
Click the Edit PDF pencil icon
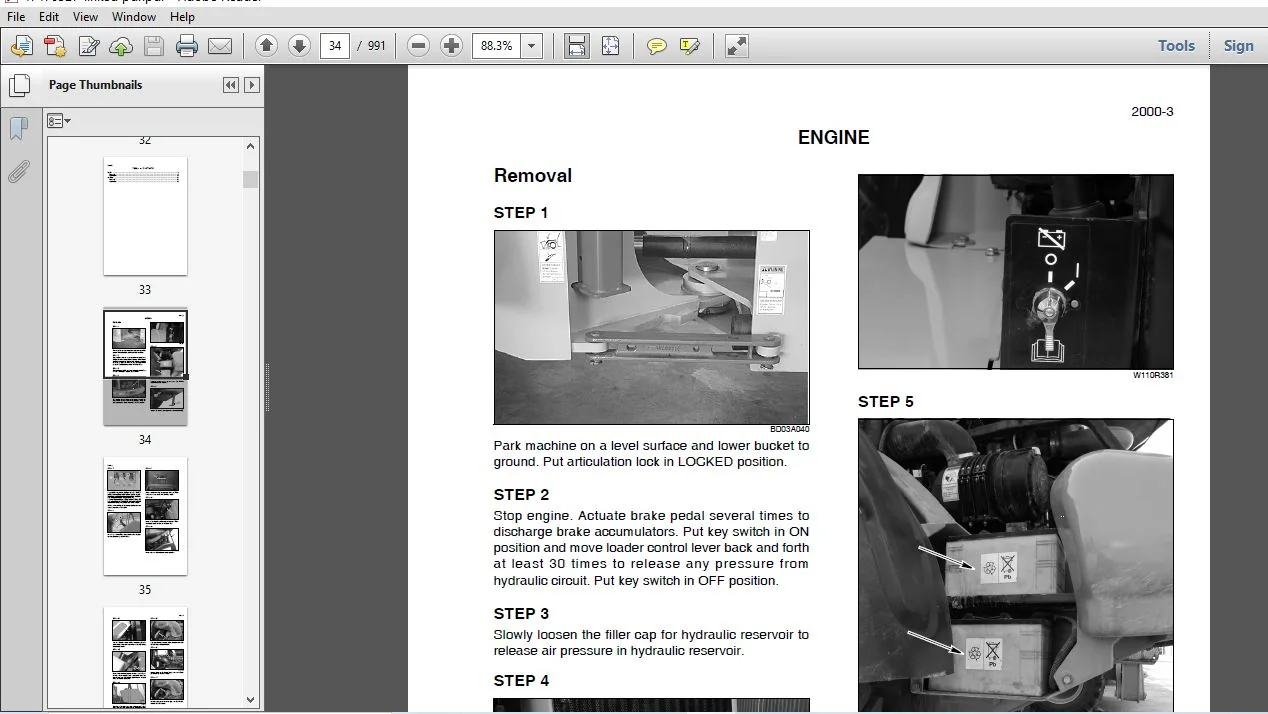[89, 46]
